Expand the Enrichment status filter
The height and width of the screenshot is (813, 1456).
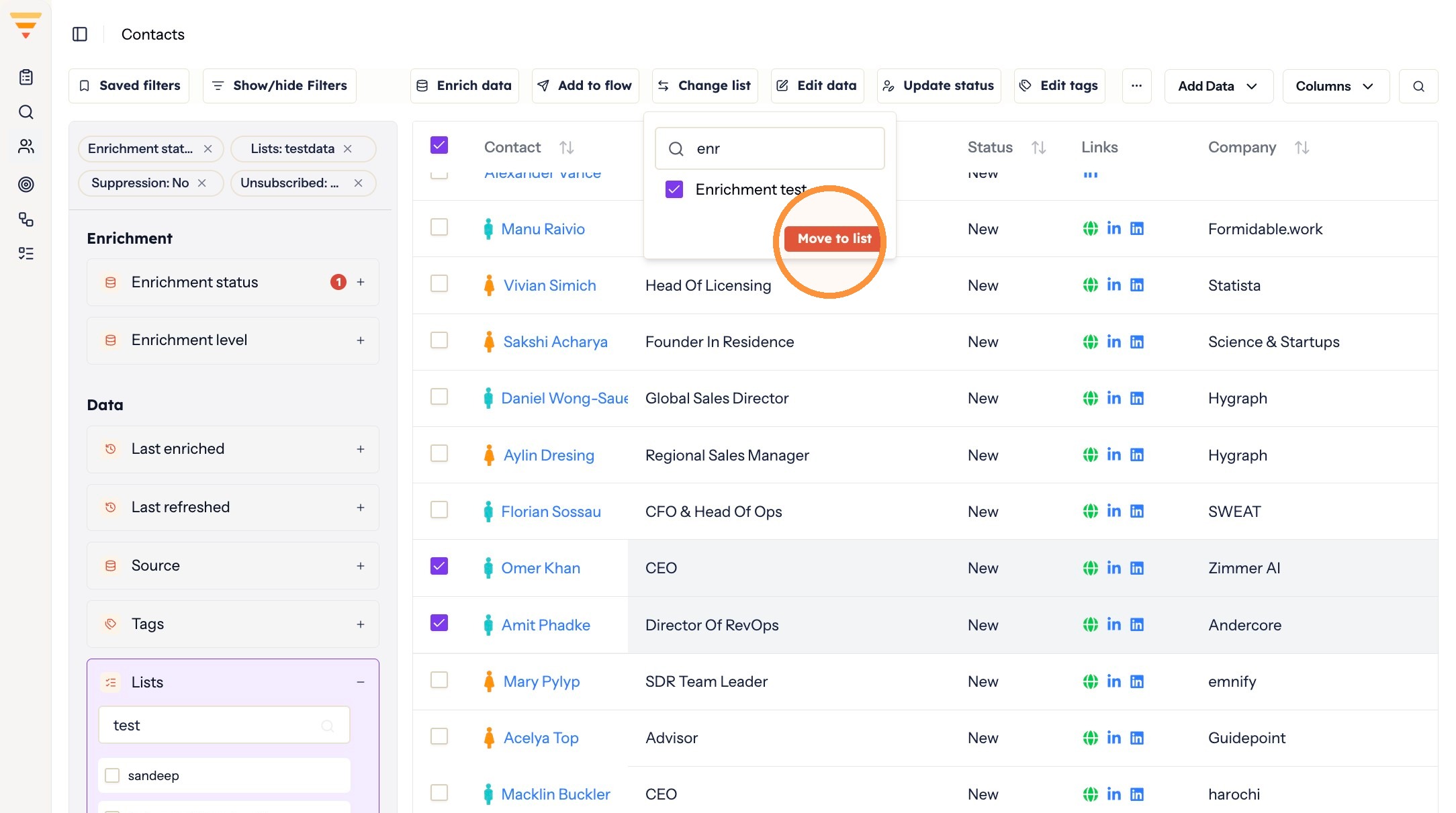(x=361, y=282)
